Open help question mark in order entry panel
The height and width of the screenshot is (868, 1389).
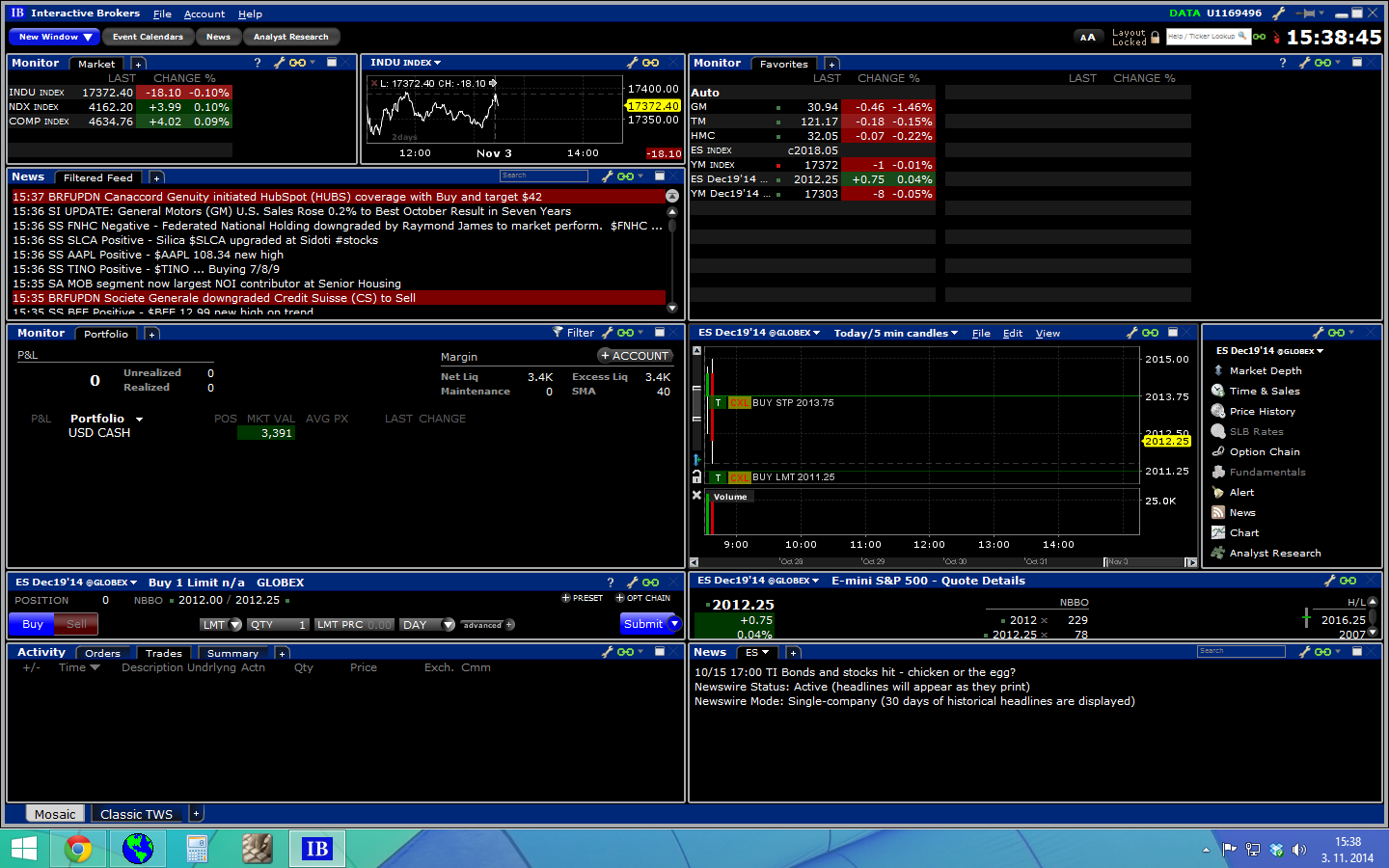[x=611, y=583]
